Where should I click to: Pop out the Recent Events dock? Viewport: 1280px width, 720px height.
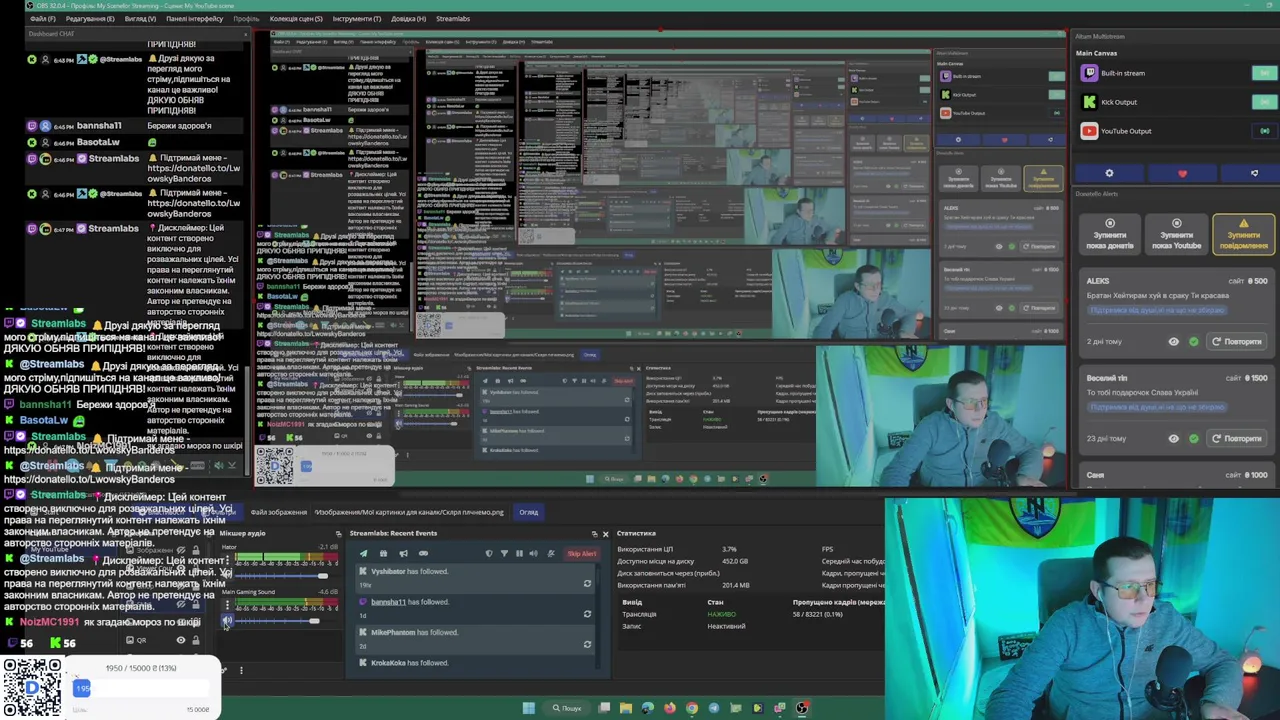point(595,534)
